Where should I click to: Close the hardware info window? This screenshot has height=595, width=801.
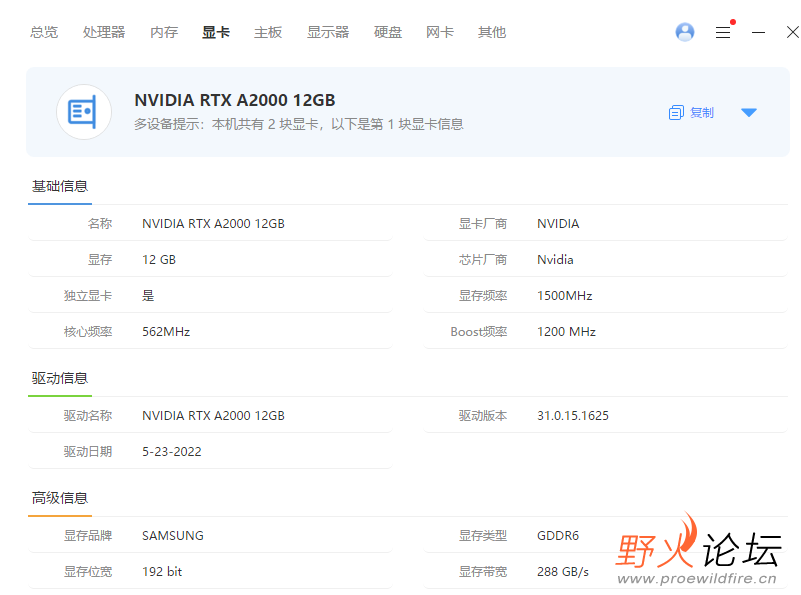[792, 32]
